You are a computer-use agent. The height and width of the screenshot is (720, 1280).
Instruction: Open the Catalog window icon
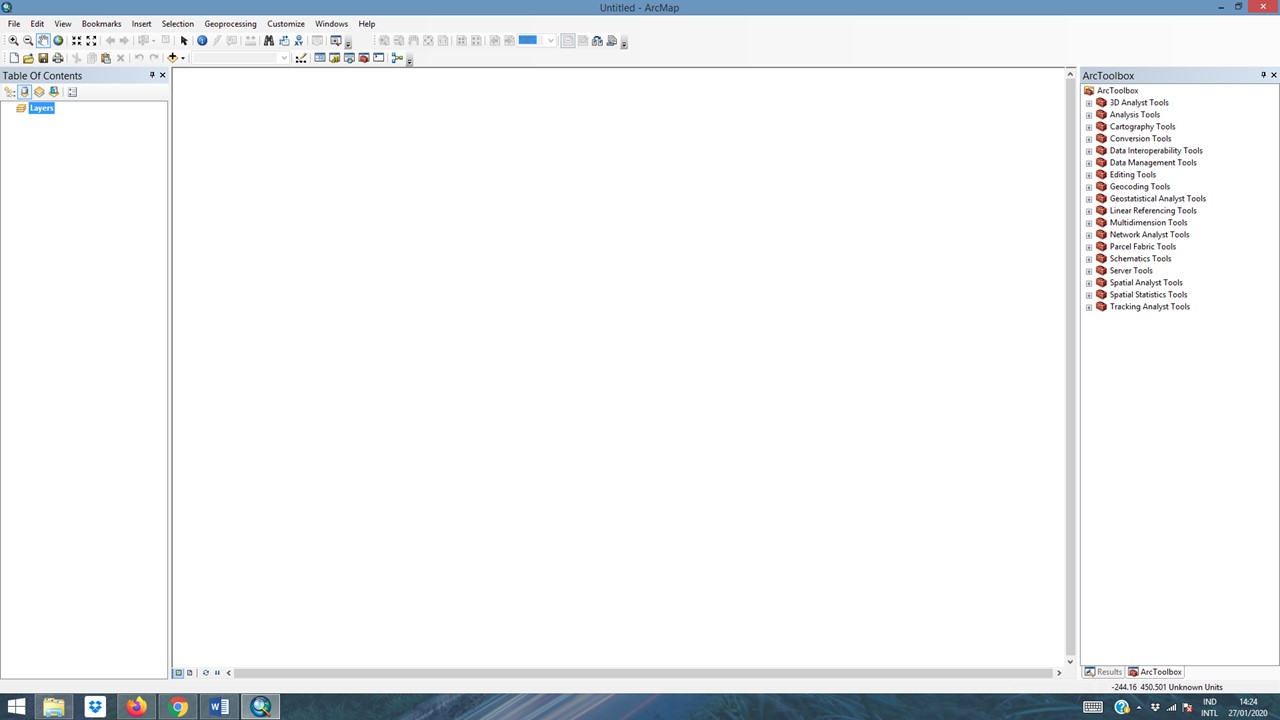(x=334, y=58)
